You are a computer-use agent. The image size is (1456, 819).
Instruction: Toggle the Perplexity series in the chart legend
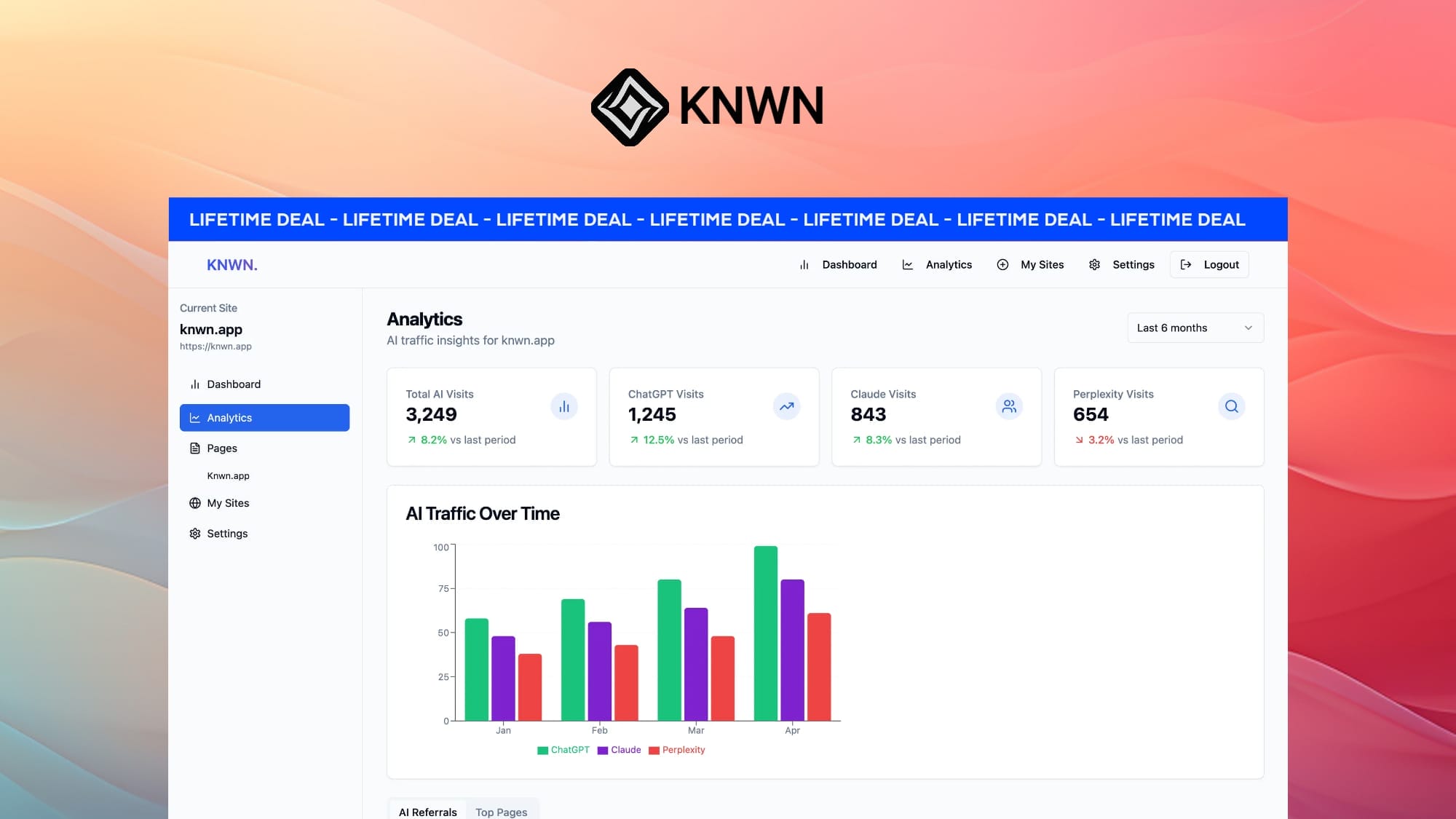click(x=678, y=749)
